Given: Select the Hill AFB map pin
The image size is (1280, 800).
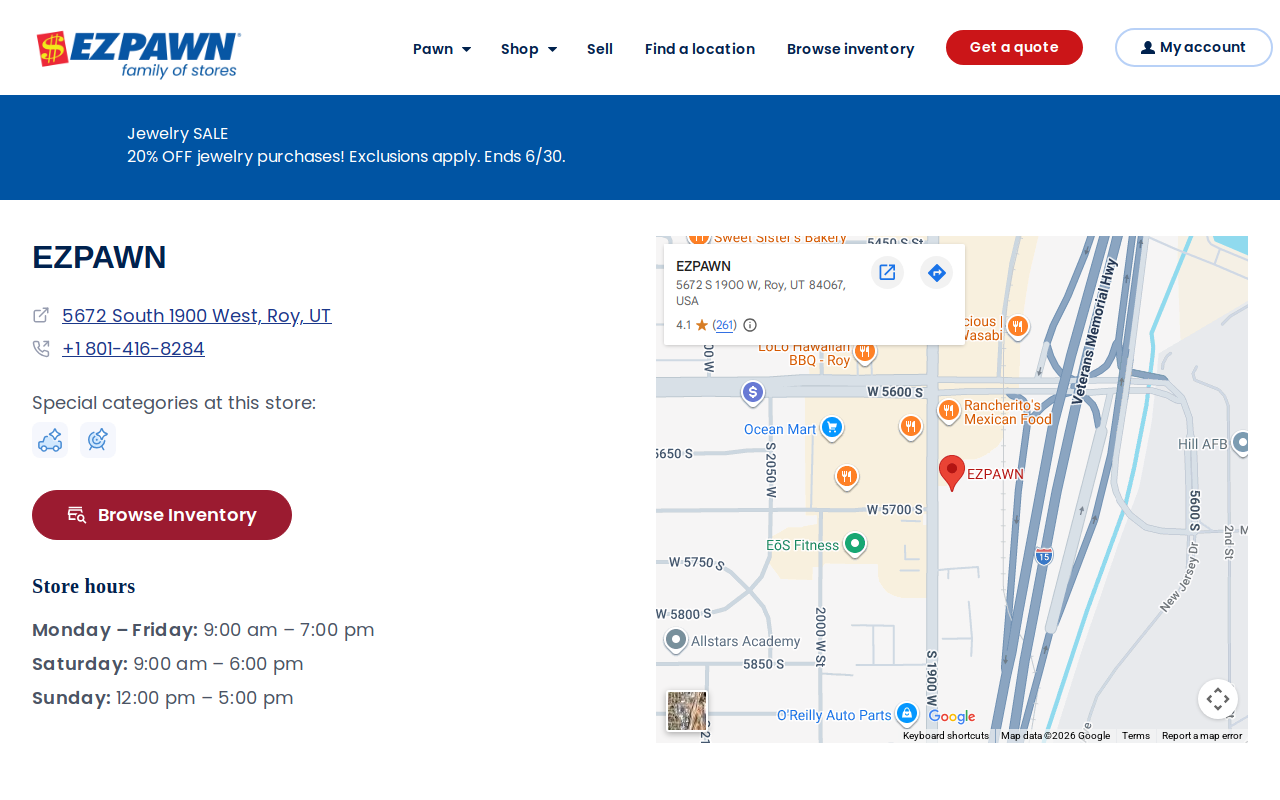Looking at the screenshot, I should (1241, 443).
